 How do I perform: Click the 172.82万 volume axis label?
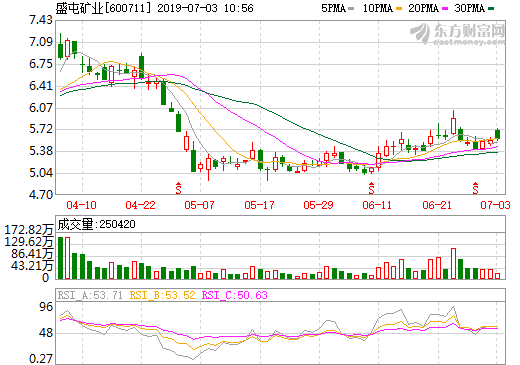tap(29, 230)
